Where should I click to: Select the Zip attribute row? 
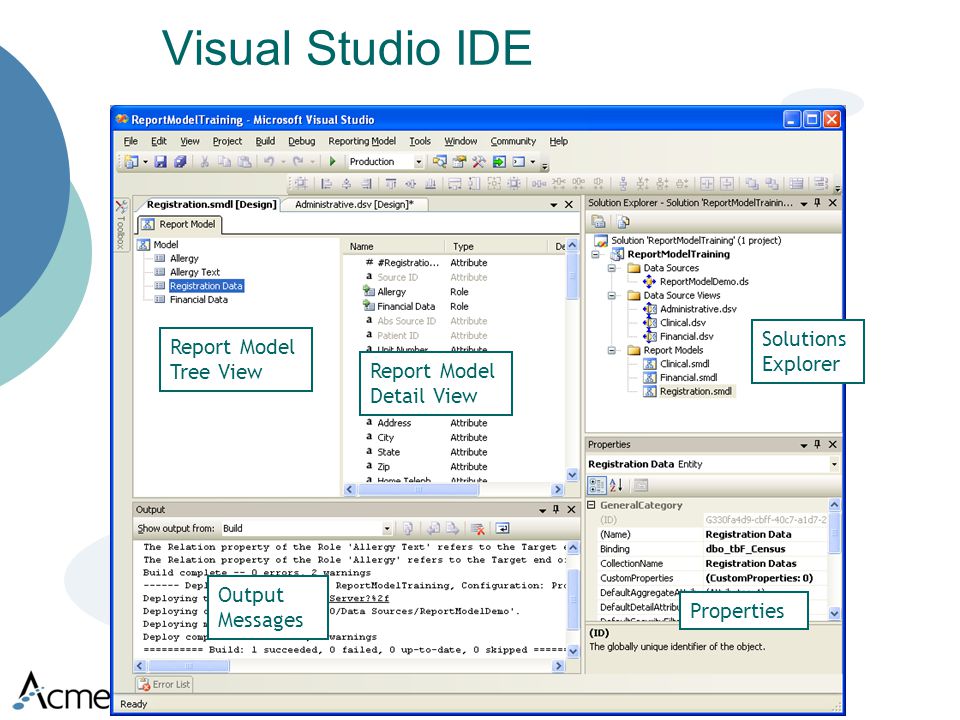point(453,467)
